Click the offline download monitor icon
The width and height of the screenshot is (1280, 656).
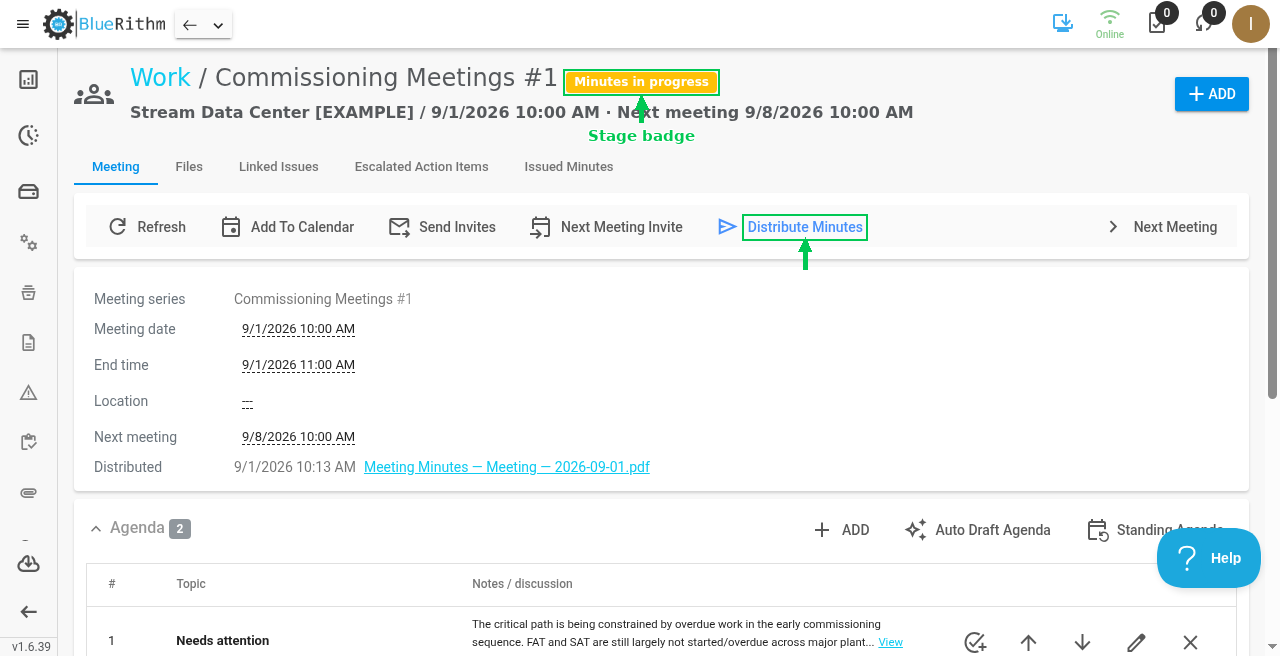[1063, 23]
